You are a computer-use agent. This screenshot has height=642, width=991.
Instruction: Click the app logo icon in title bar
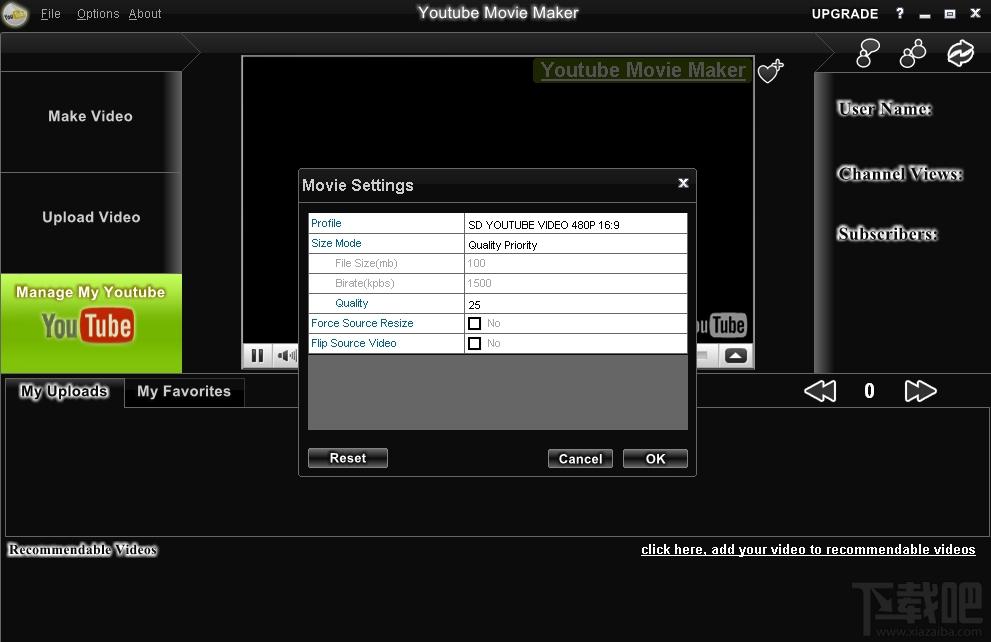15,14
